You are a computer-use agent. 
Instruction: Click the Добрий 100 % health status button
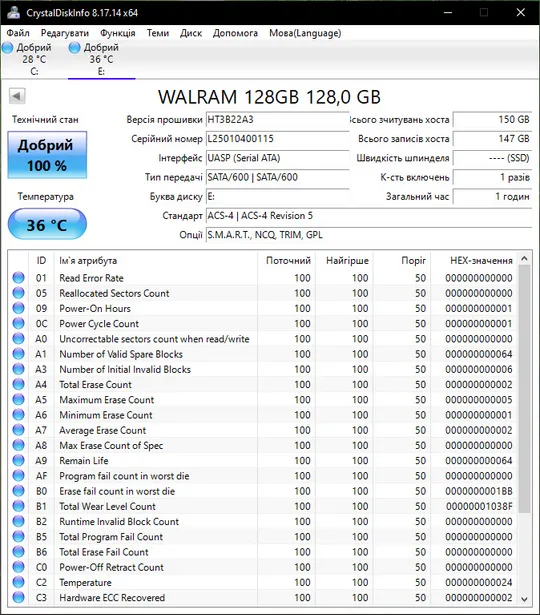pyautogui.click(x=47, y=155)
